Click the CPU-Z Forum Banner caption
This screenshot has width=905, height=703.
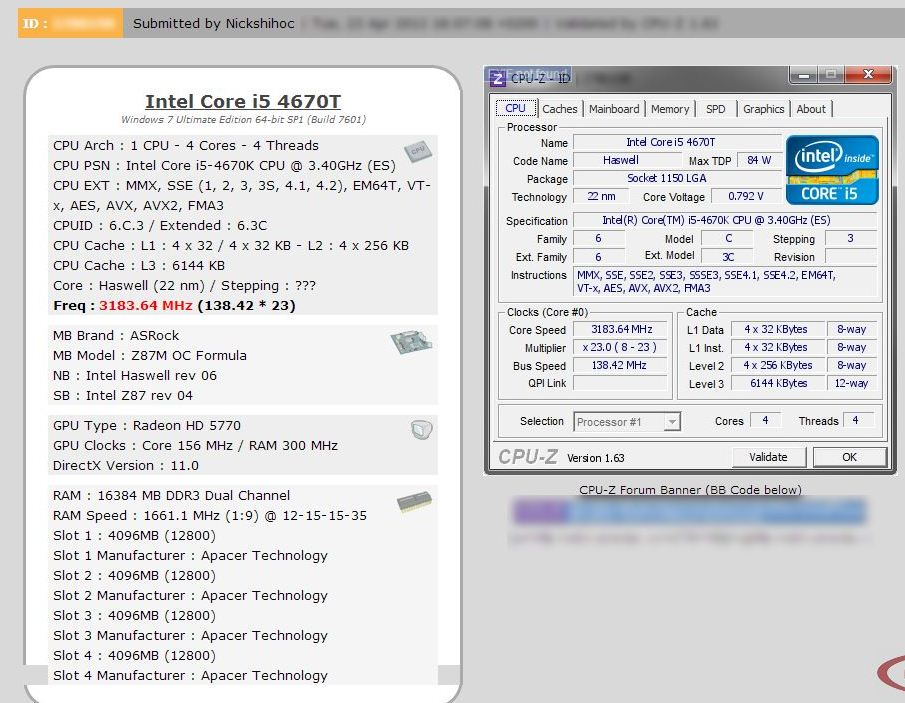coord(690,490)
